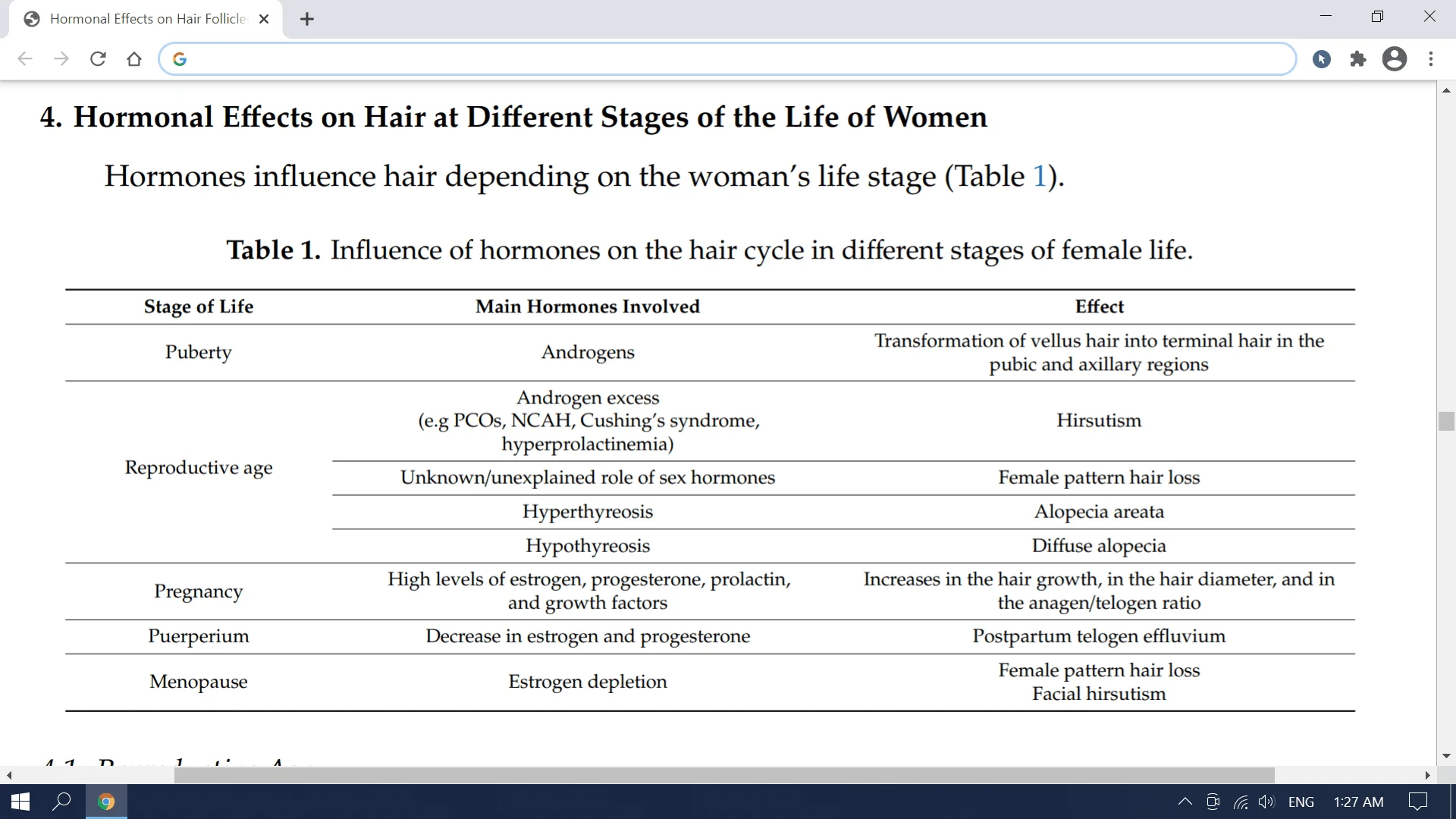The width and height of the screenshot is (1456, 819).
Task: Click the vertical scrollbar thumb
Action: (1446, 421)
